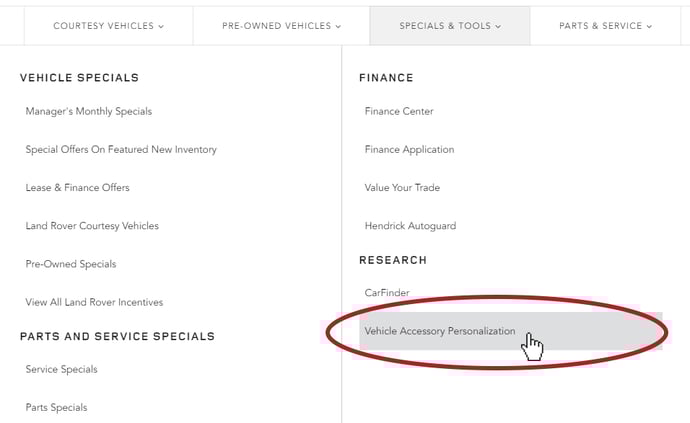View Pre-Owned Specials page
The height and width of the screenshot is (423, 690).
71,264
